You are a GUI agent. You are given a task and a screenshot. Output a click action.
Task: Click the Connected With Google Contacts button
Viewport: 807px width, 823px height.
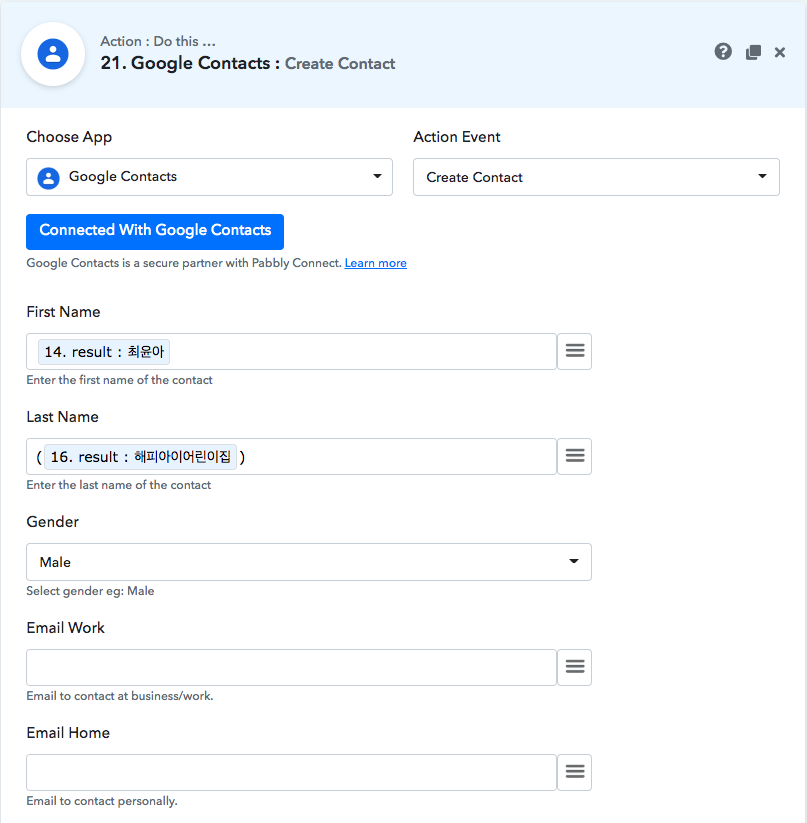coord(155,231)
